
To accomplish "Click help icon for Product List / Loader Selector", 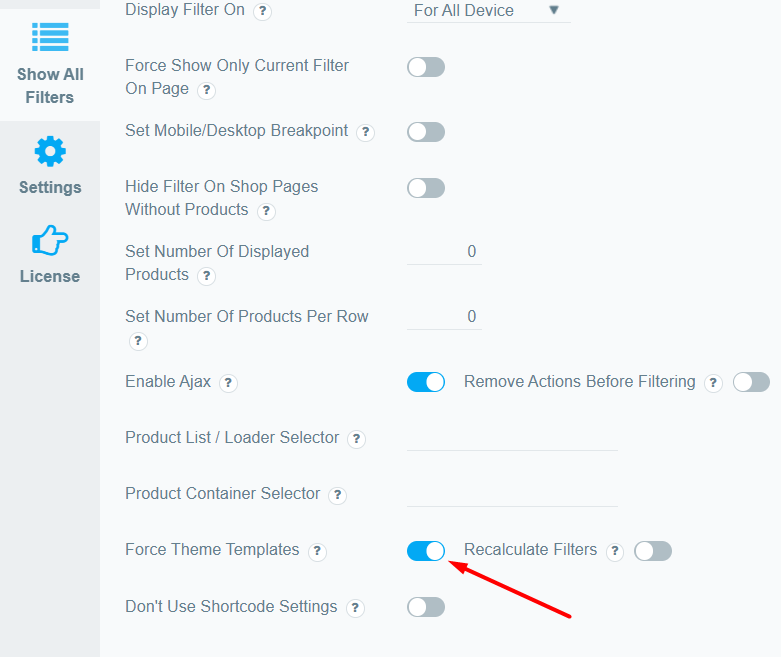I will tap(356, 439).
